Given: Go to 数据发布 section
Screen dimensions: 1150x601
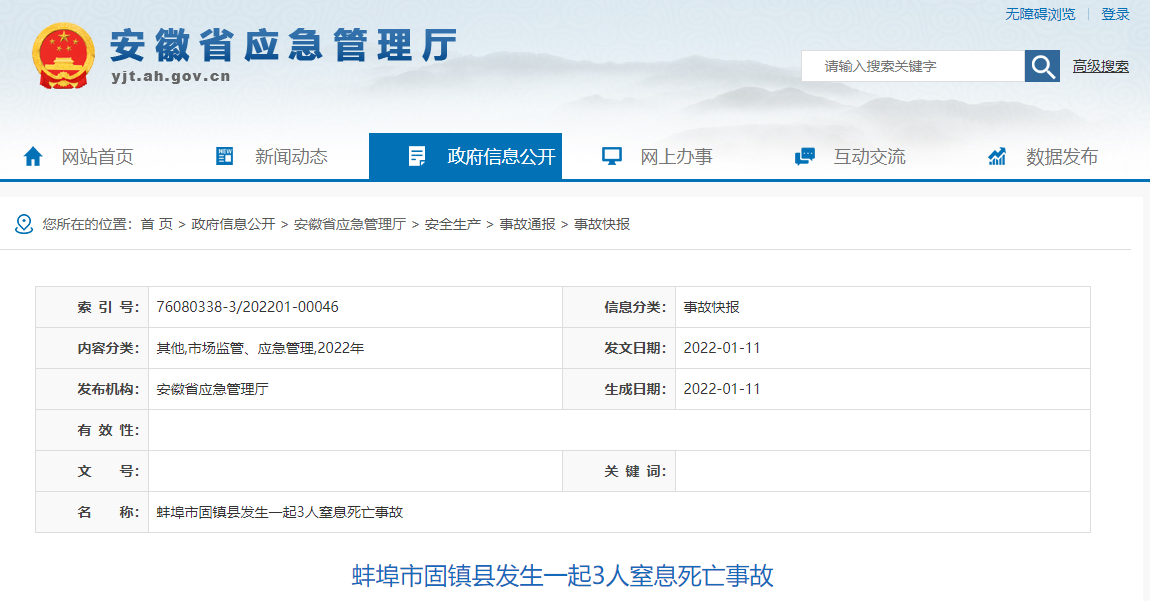Looking at the screenshot, I should [x=1062, y=156].
